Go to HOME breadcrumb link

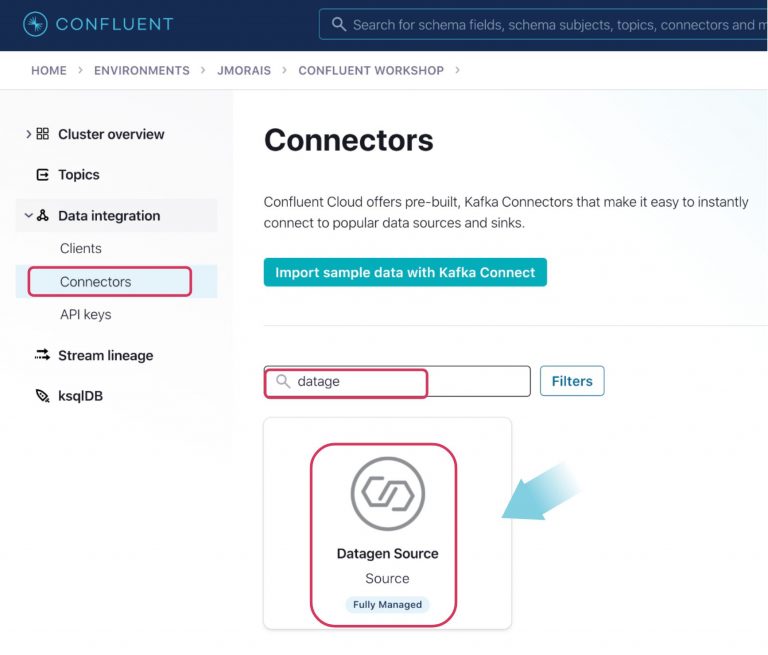49,71
